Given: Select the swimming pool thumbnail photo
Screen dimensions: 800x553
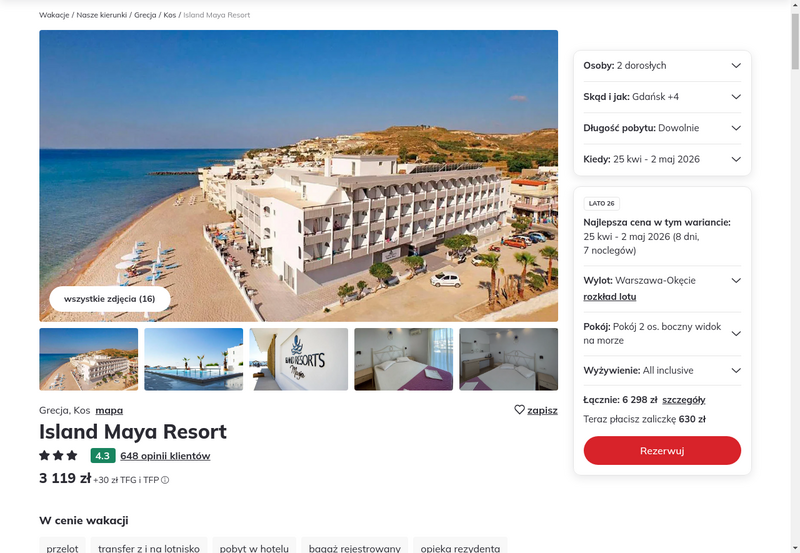Looking at the screenshot, I should pos(193,359).
